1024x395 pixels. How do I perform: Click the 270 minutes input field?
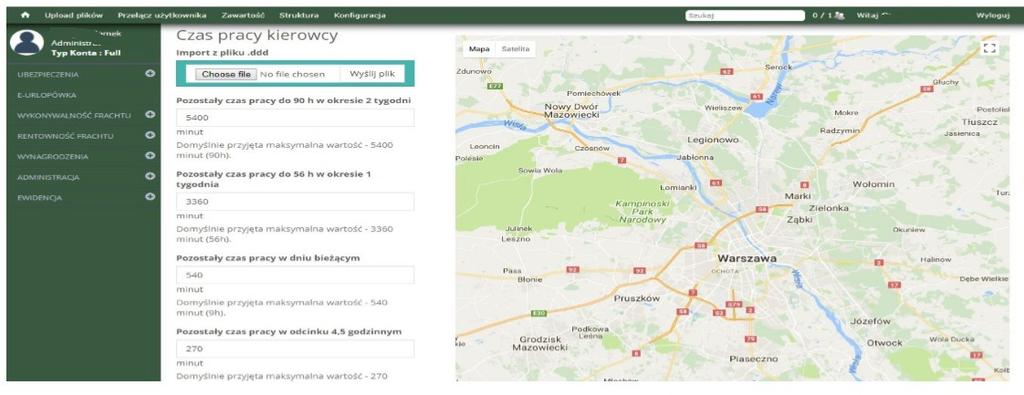295,349
